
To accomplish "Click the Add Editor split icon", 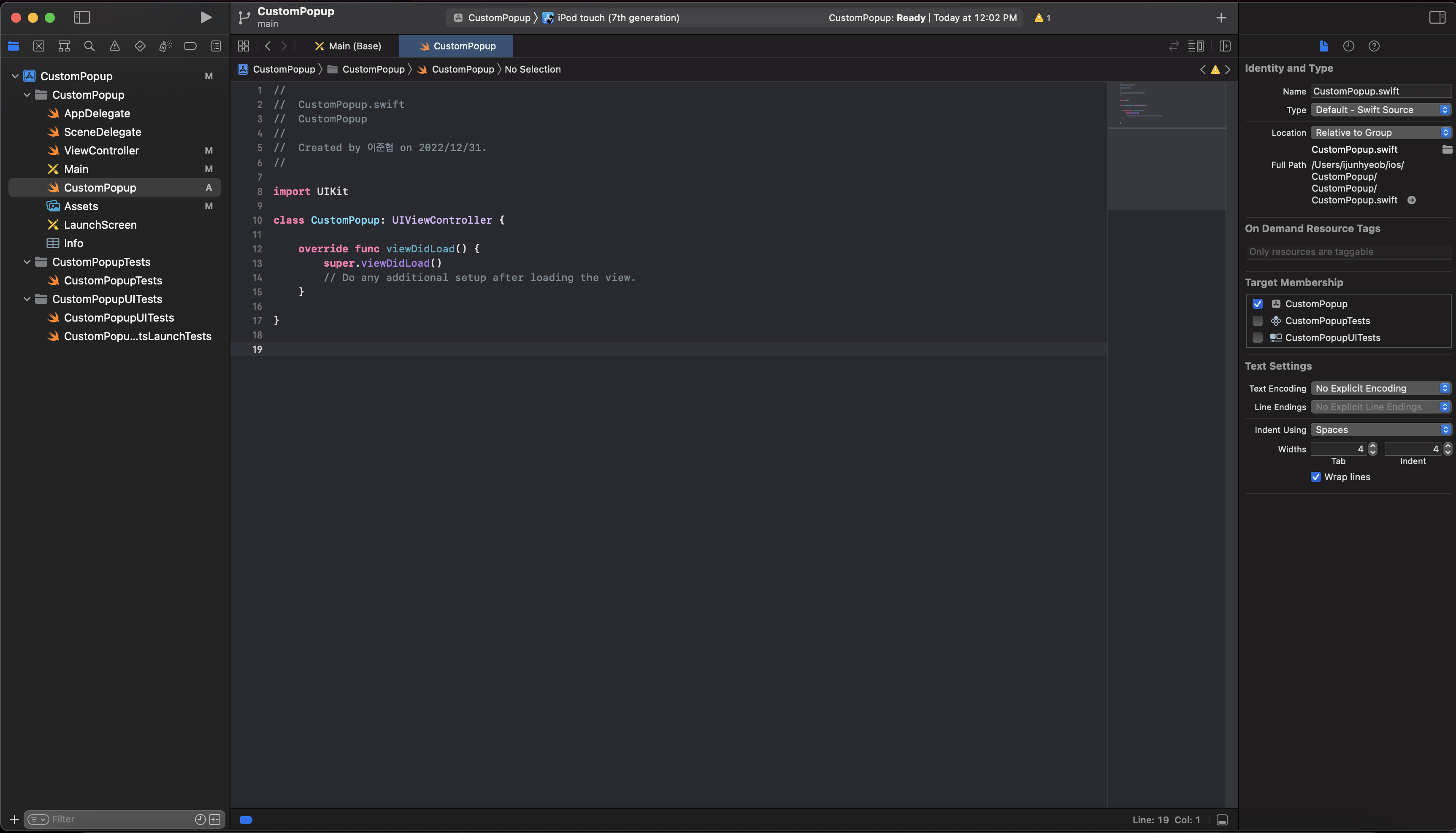I will (1225, 46).
